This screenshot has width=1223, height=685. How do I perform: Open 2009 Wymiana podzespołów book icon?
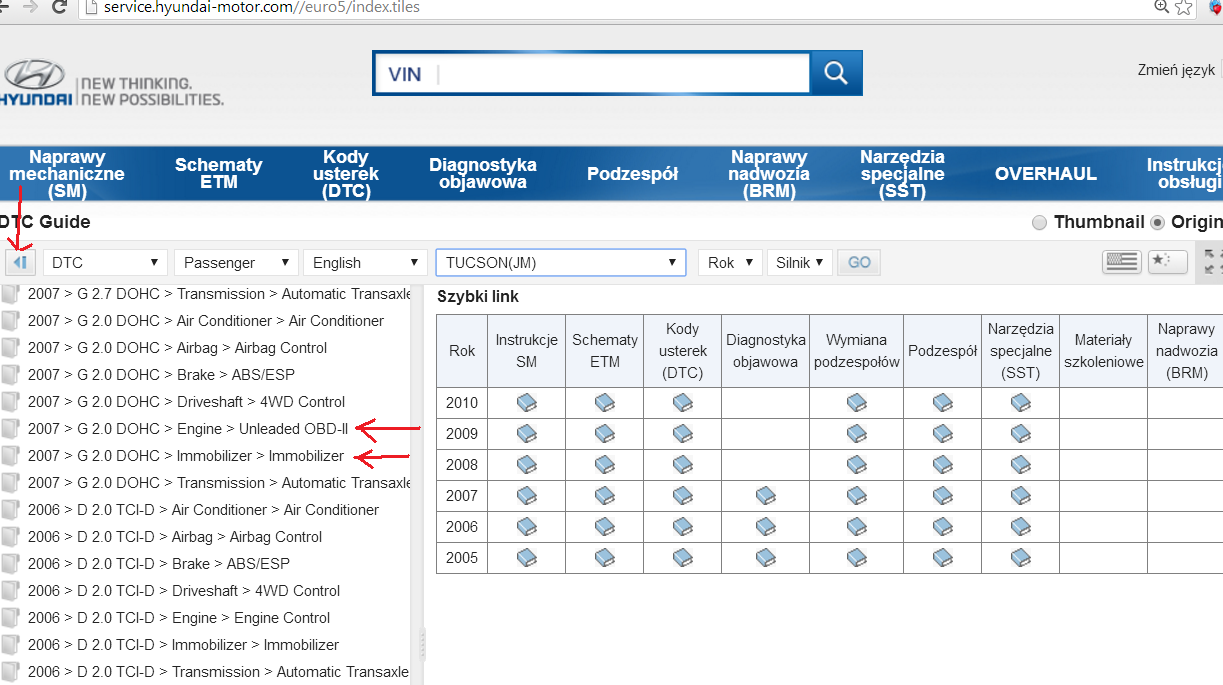coord(857,434)
